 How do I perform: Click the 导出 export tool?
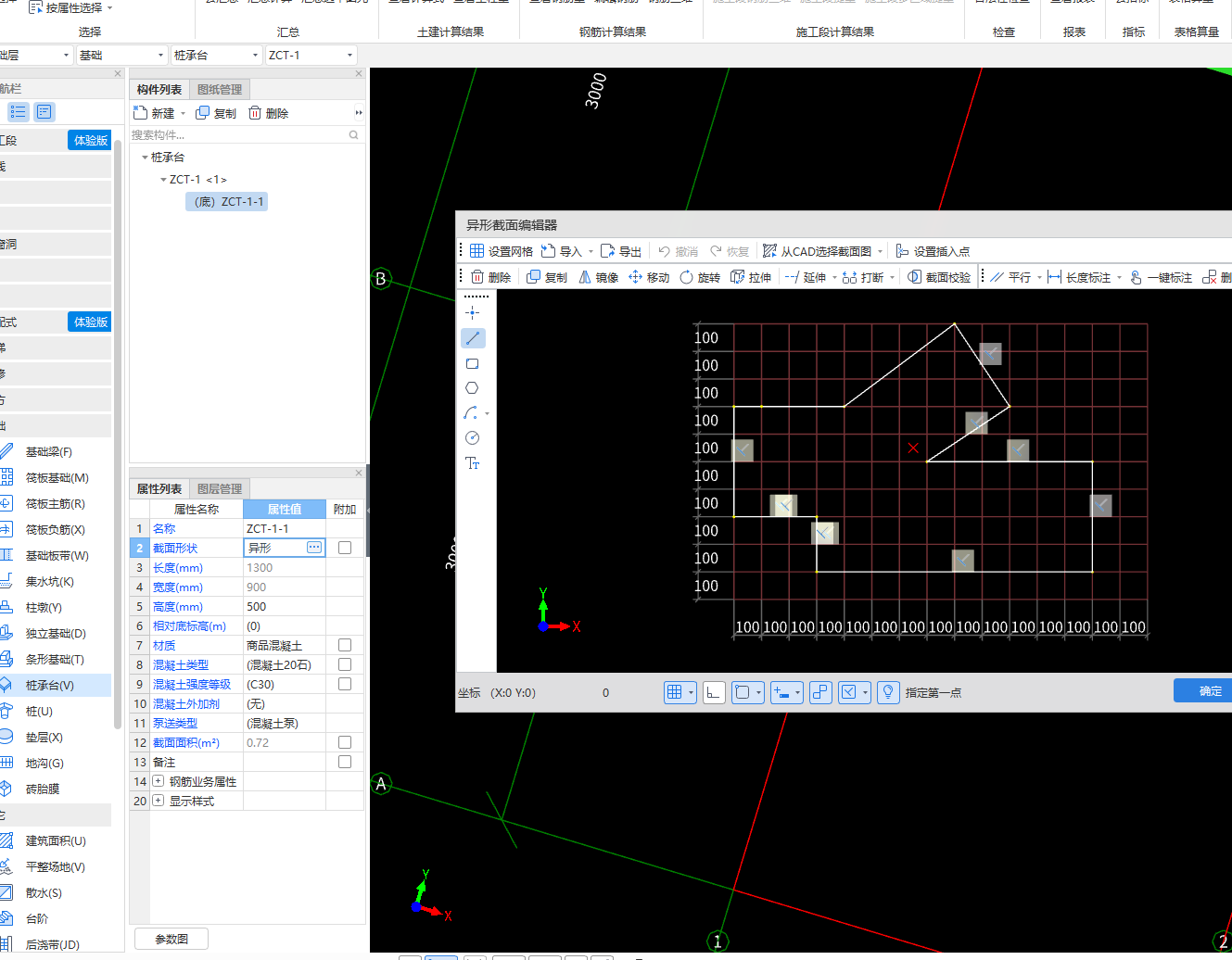pyautogui.click(x=621, y=251)
